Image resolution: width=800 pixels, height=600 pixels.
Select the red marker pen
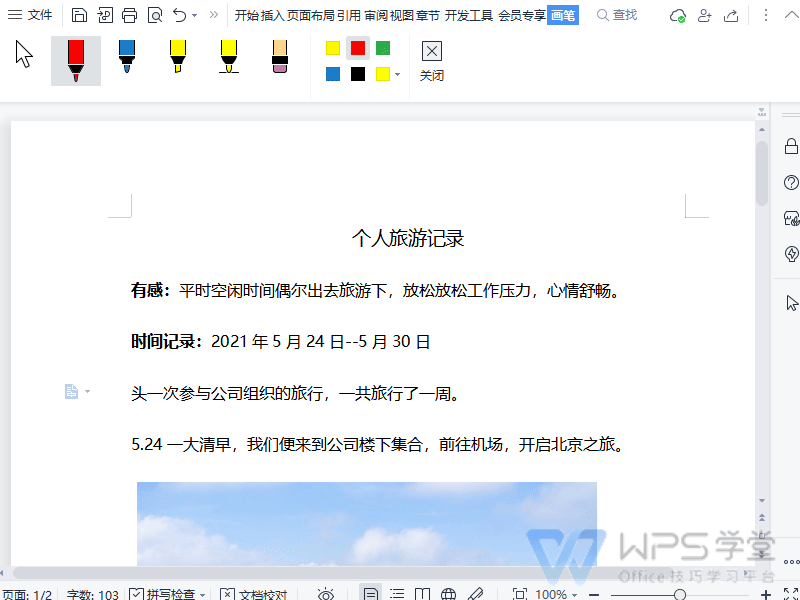pos(76,61)
